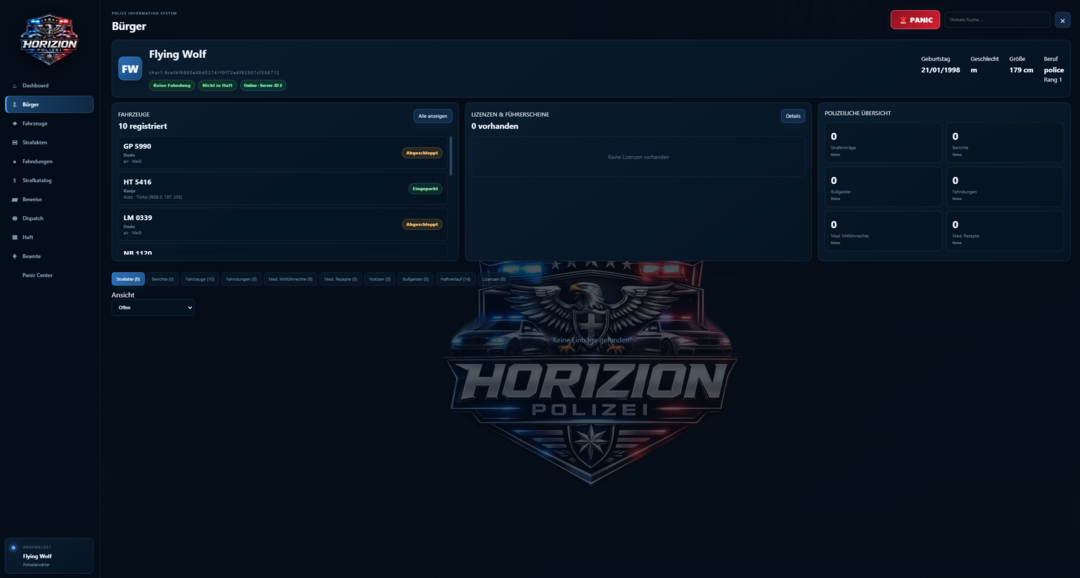1080x578 pixels.
Task: Switch to the Fahrzeuge (10) tab
Action: coord(200,279)
